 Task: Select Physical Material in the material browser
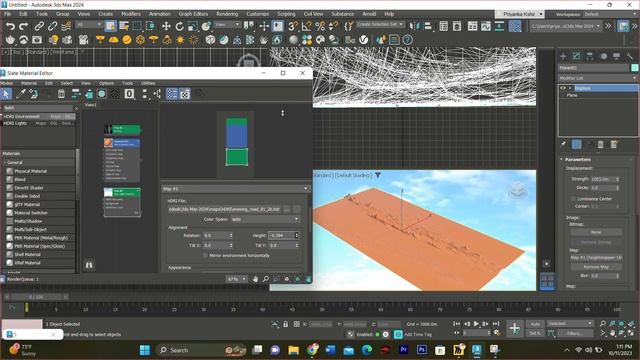click(30, 171)
